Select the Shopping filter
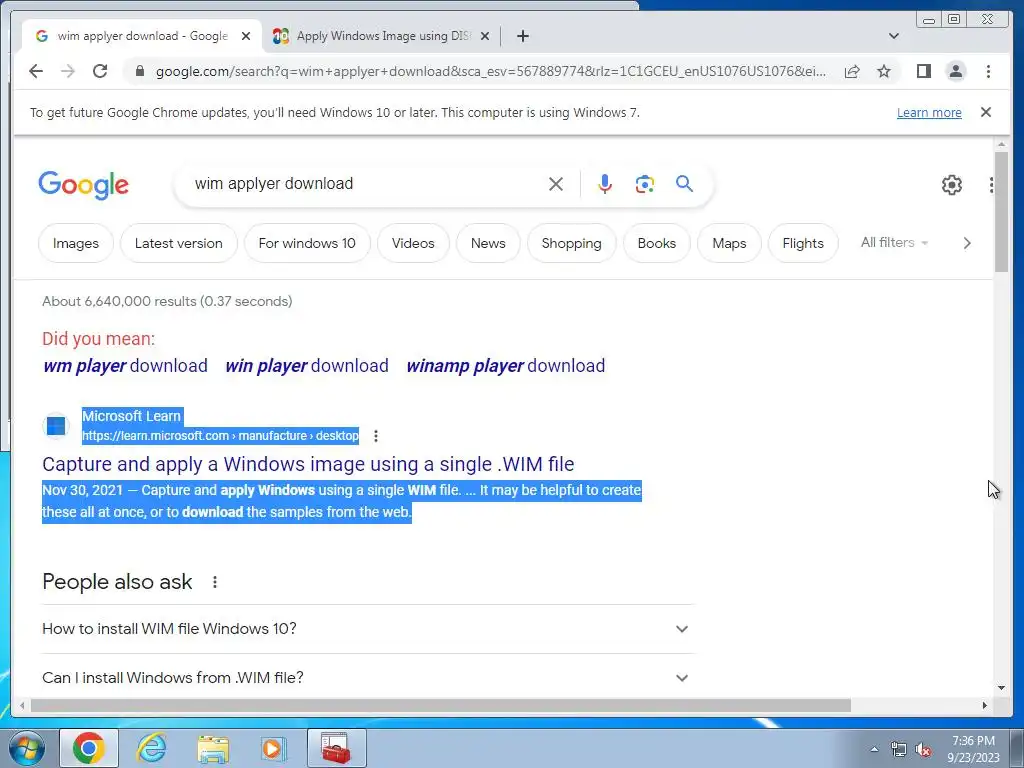The height and width of the screenshot is (768, 1024). tap(571, 243)
